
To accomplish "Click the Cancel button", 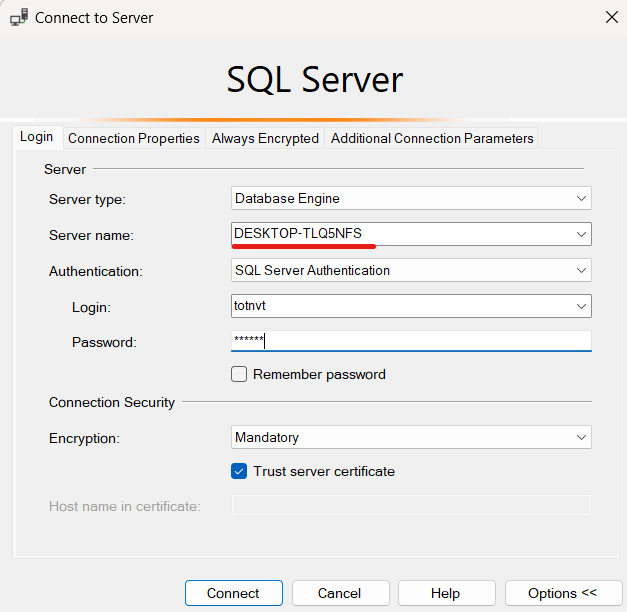I will point(340,593).
